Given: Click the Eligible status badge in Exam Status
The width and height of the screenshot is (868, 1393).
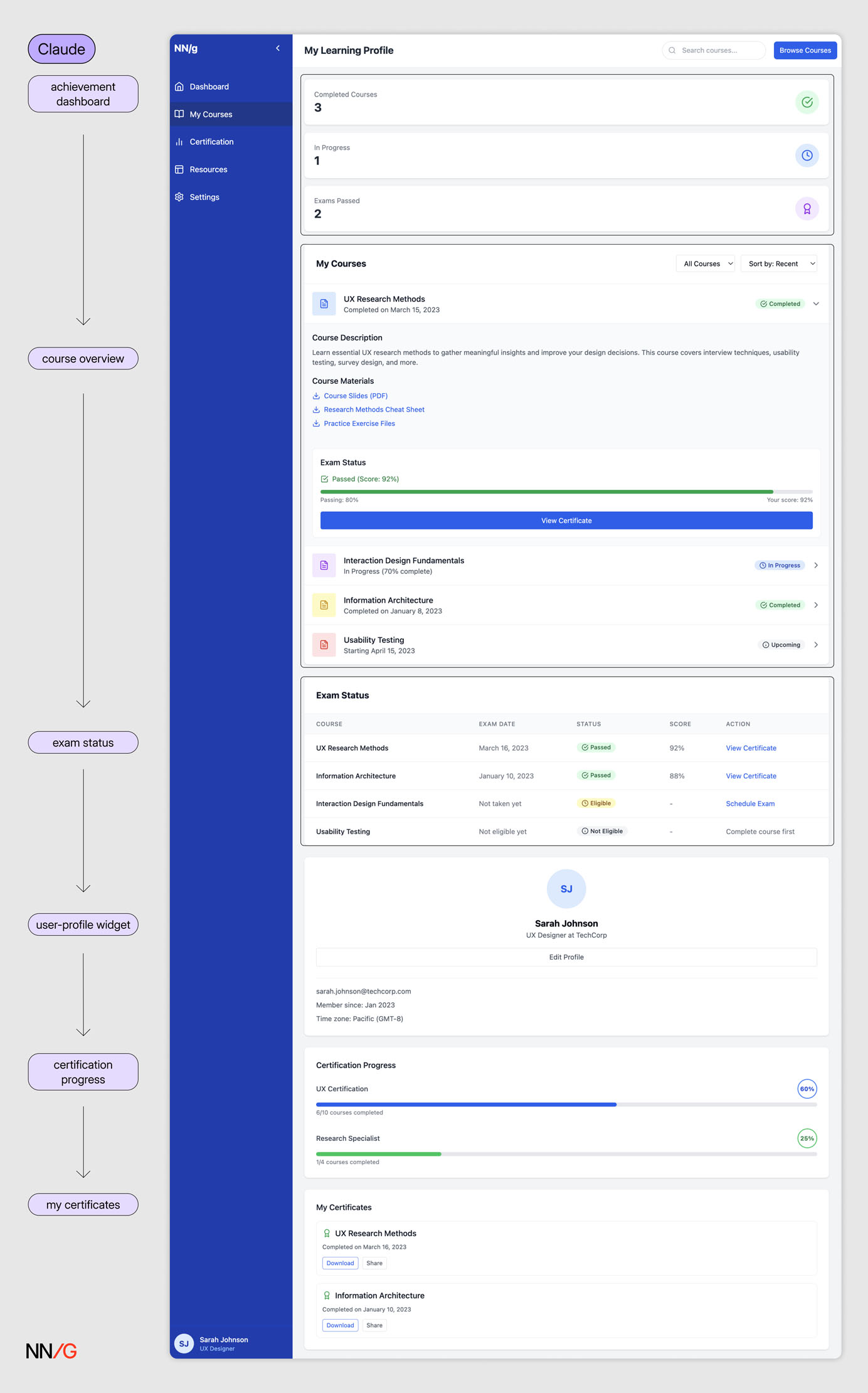Looking at the screenshot, I should (596, 803).
